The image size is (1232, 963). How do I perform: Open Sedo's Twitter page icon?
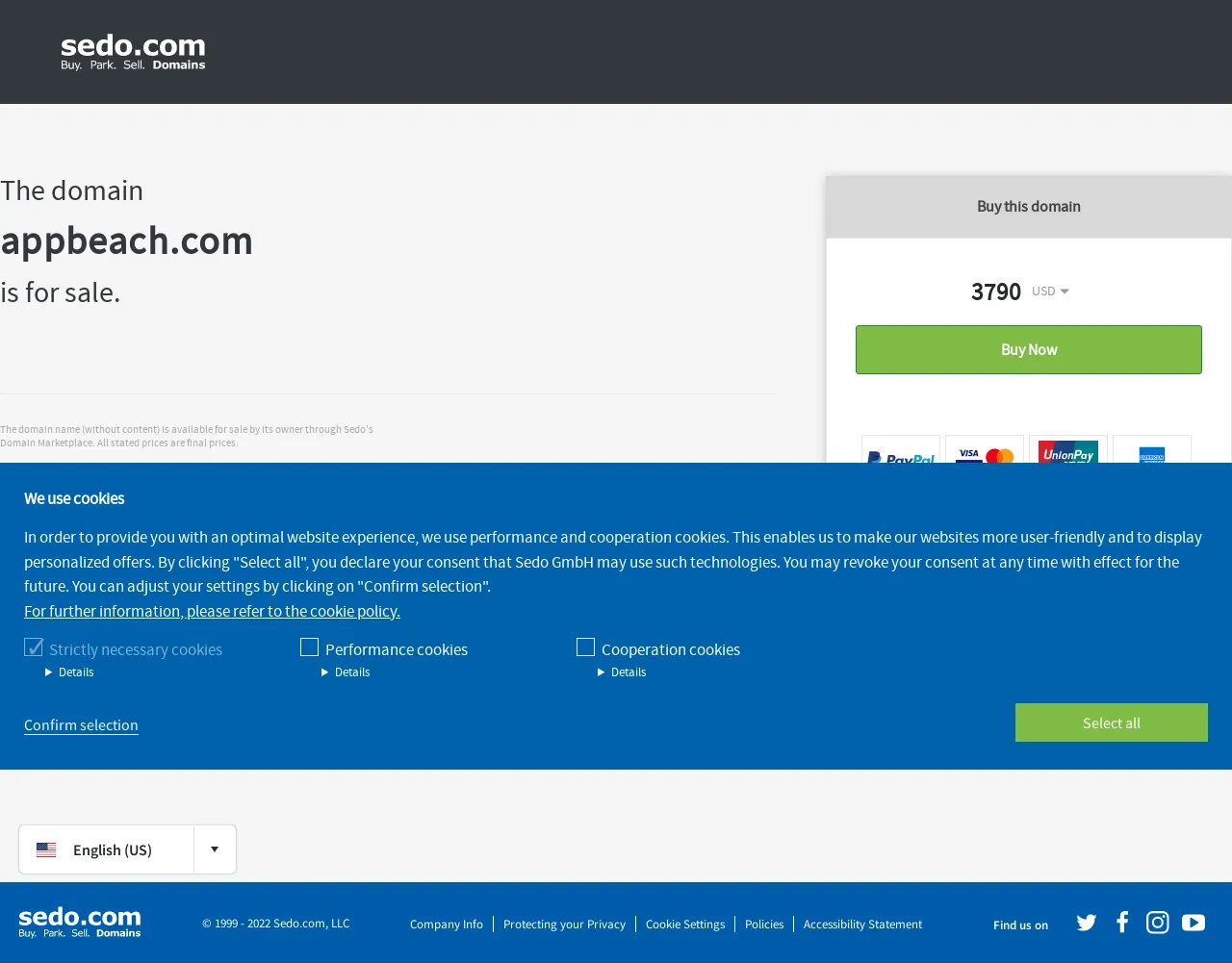[x=1087, y=923]
